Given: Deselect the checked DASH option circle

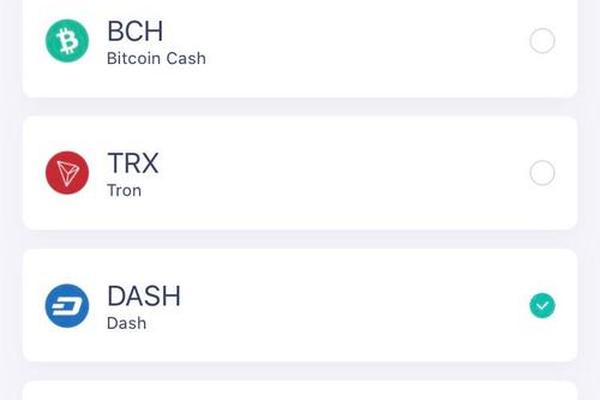Looking at the screenshot, I should tap(542, 305).
